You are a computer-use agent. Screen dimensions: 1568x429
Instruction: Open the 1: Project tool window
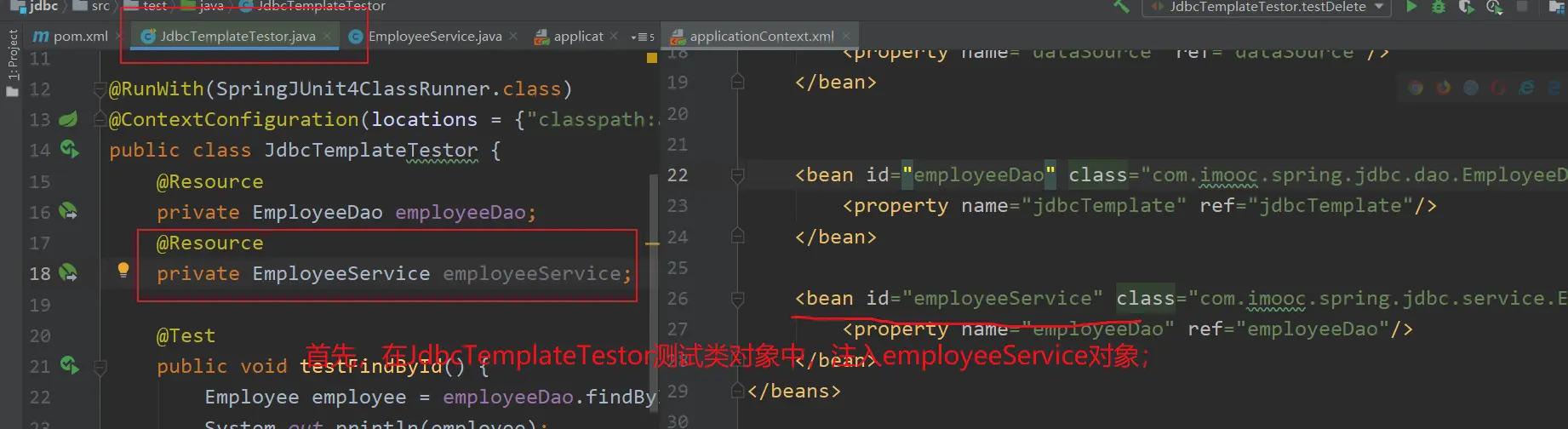coord(12,62)
